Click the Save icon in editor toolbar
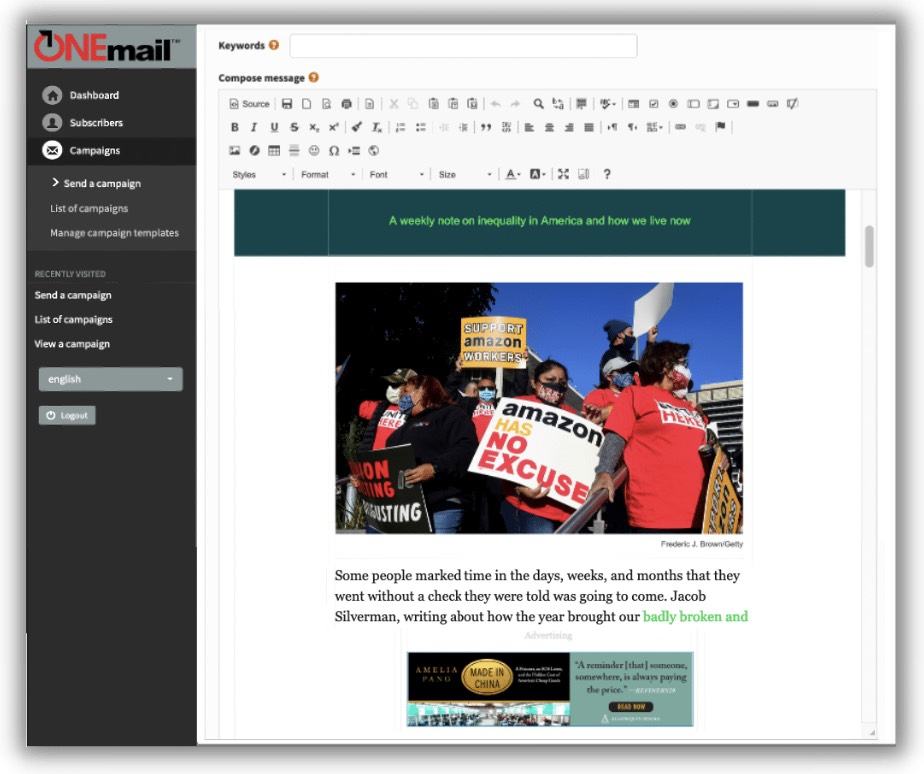The width and height of the screenshot is (924, 774). coord(287,104)
